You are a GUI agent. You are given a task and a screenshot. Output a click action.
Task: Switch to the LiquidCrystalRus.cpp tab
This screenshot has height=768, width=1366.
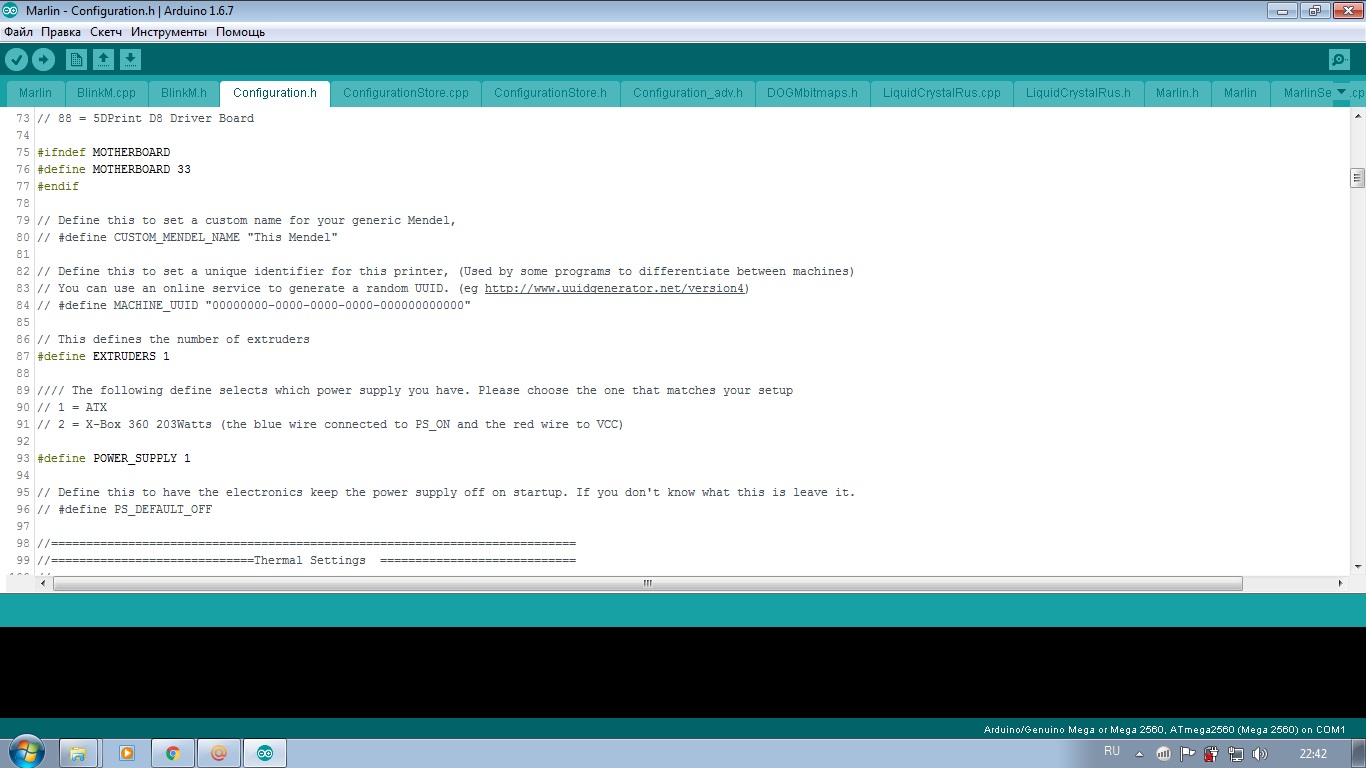[x=942, y=93]
